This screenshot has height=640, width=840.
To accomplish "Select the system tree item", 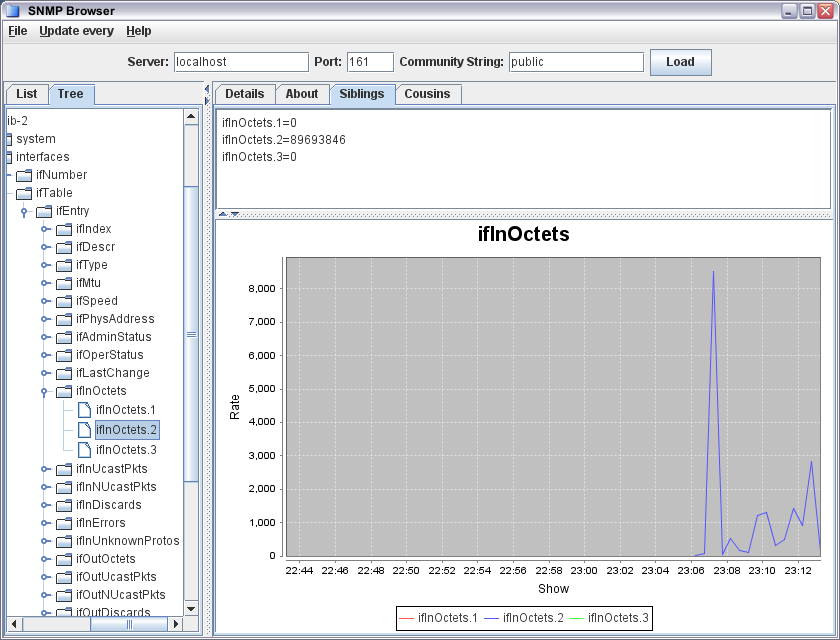I will click(x=35, y=139).
